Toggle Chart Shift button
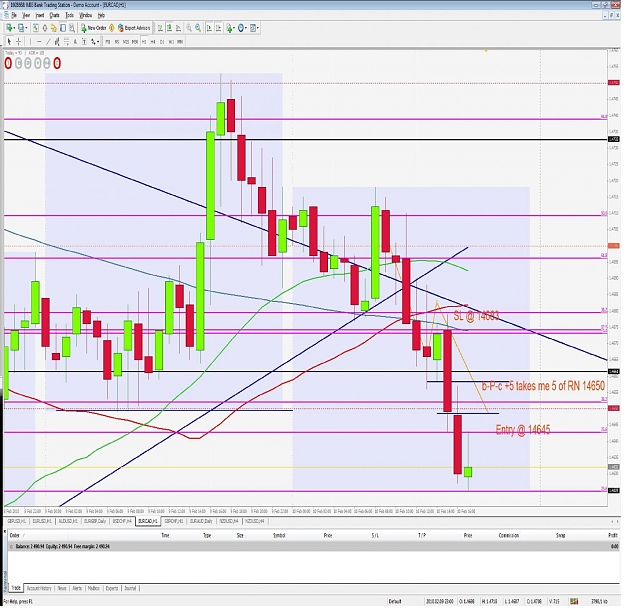Image resolution: width=625 pixels, height=608 pixels. tap(218, 28)
